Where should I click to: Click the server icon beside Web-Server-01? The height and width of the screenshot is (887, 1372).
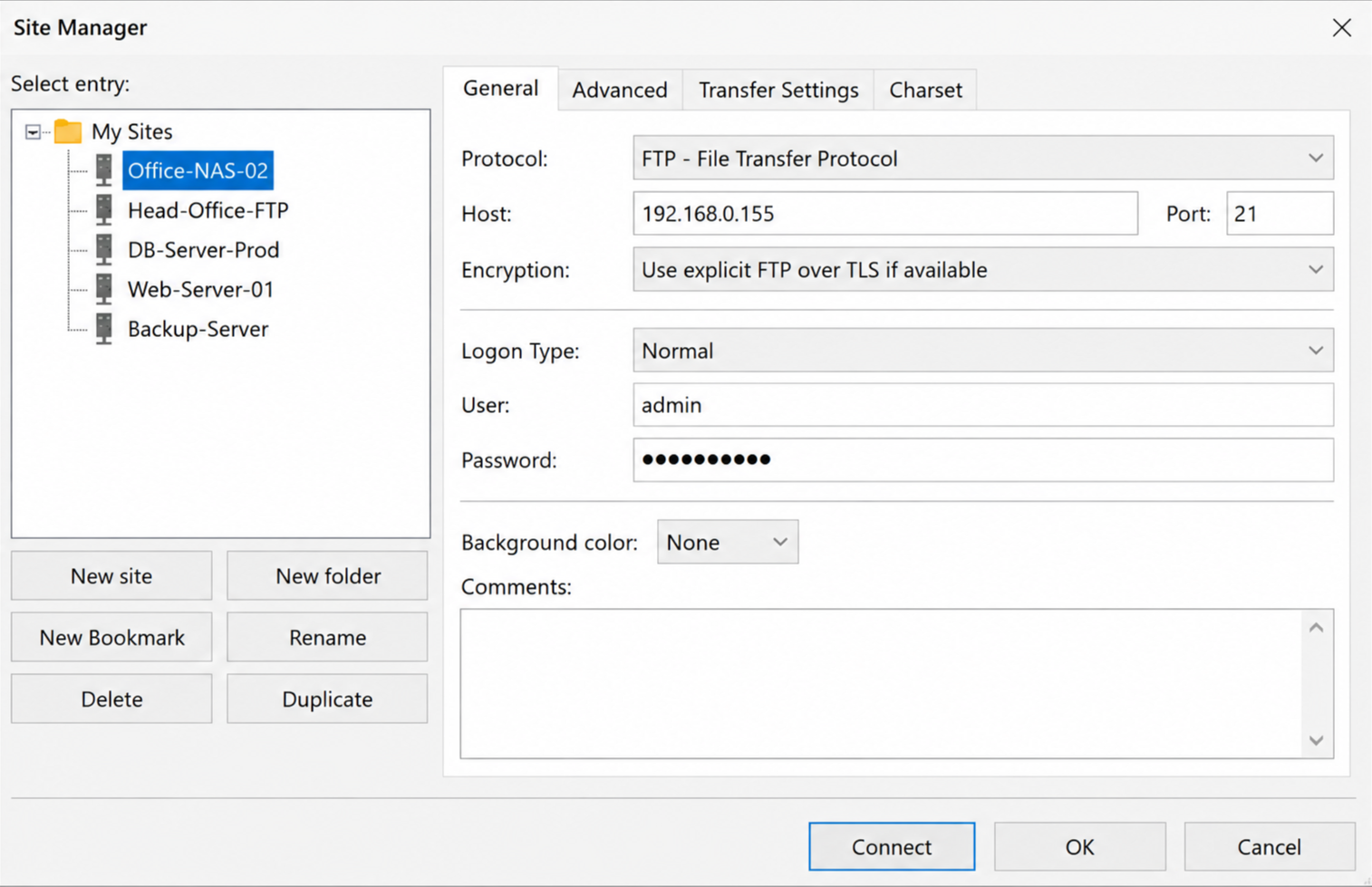pos(104,289)
